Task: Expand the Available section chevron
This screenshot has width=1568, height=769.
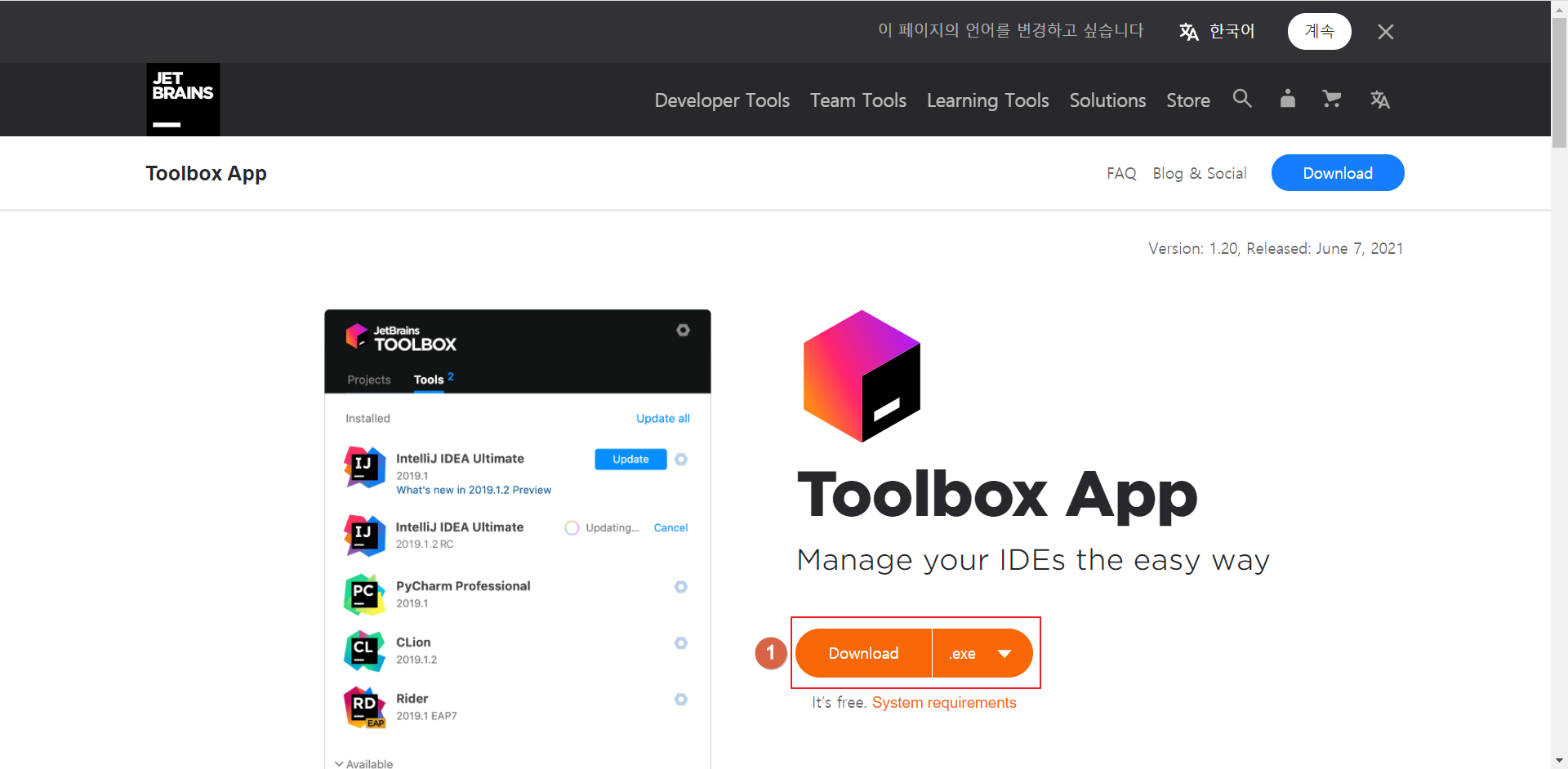Action: 339,764
